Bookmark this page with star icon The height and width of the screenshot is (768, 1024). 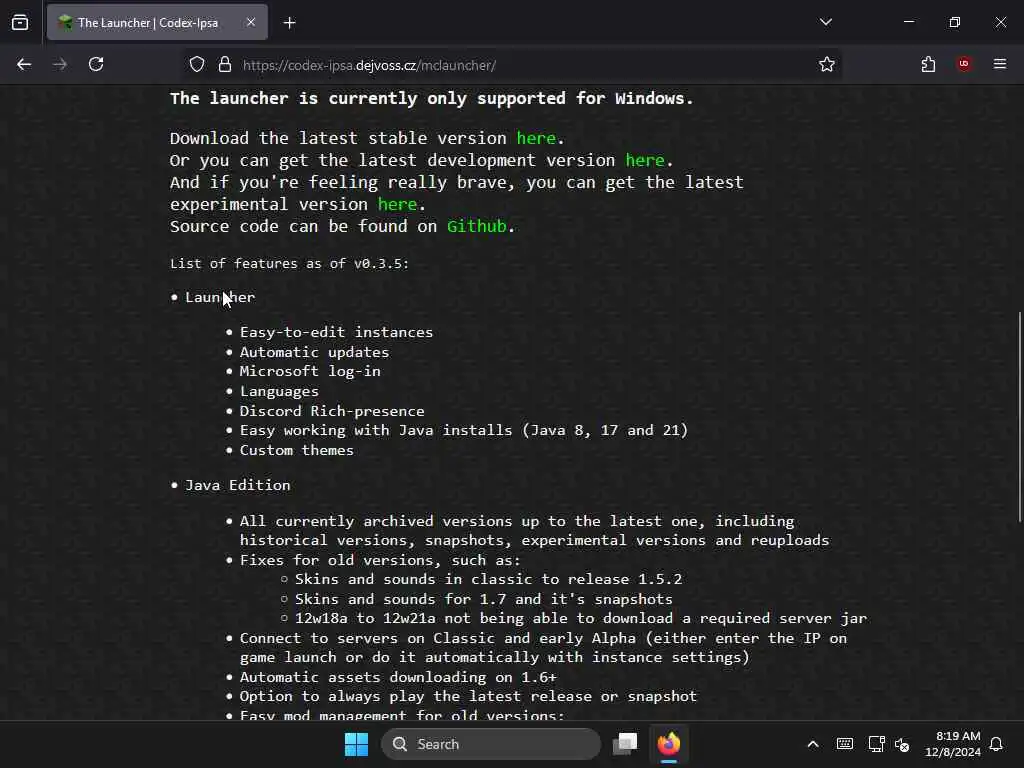pos(827,65)
